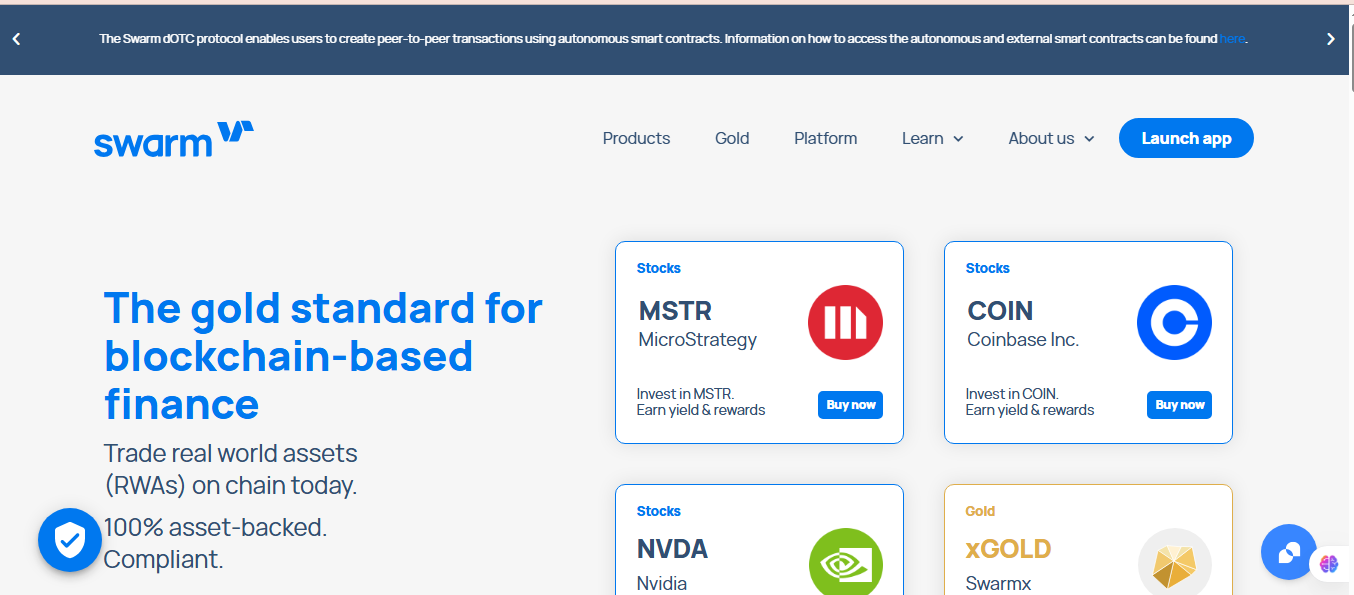Buy now on the COIN card
1354x595 pixels.
point(1180,405)
